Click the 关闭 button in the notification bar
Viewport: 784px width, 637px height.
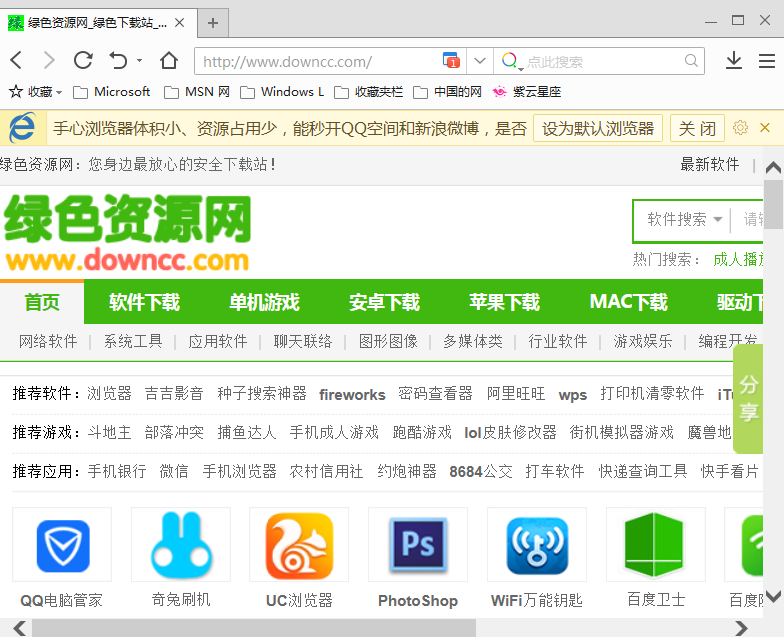pyautogui.click(x=697, y=128)
